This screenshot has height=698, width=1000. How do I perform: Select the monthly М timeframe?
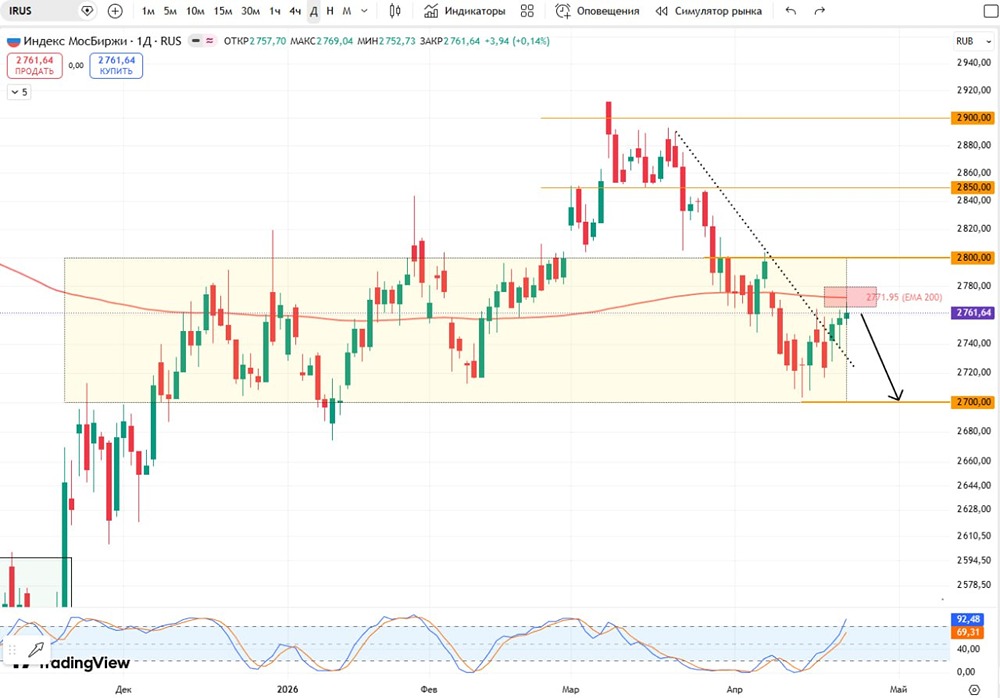coord(346,11)
